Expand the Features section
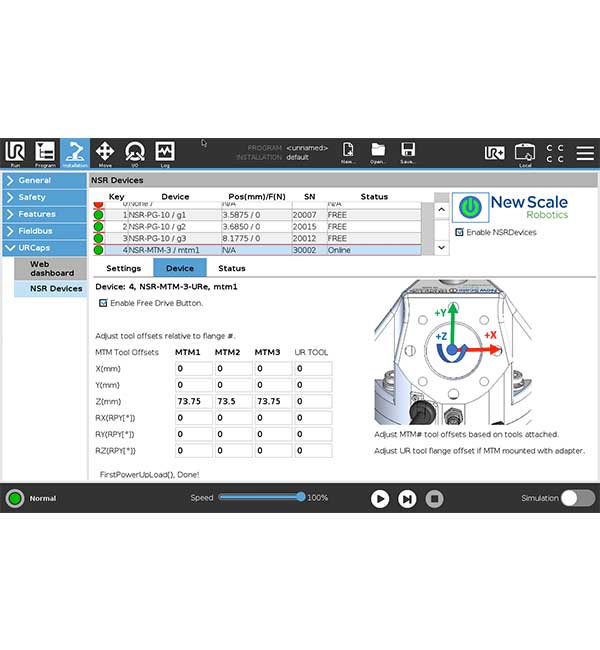This screenshot has width=600, height=650. pos(44,214)
